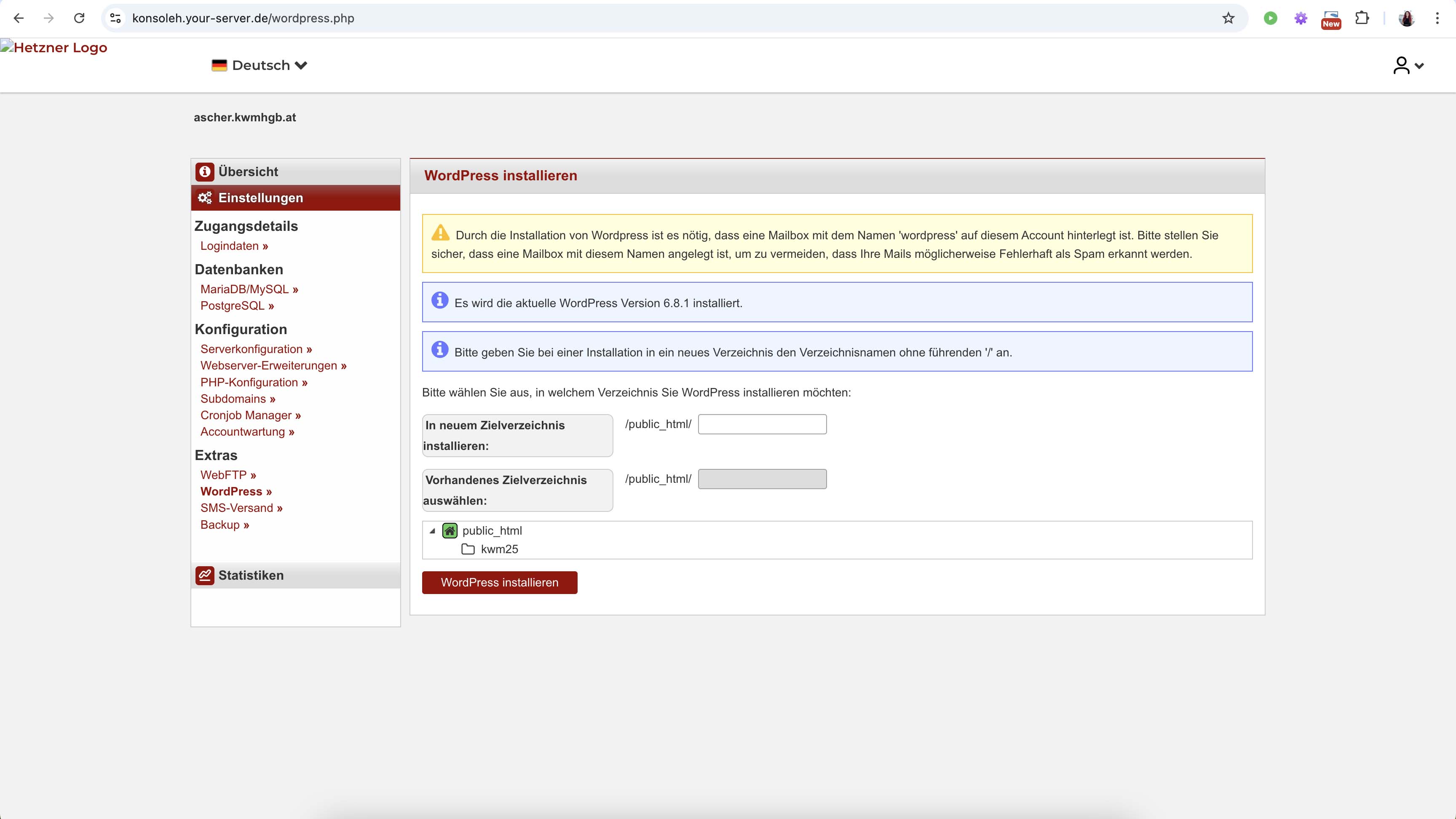Bookmark page with star icon

tap(1228, 18)
